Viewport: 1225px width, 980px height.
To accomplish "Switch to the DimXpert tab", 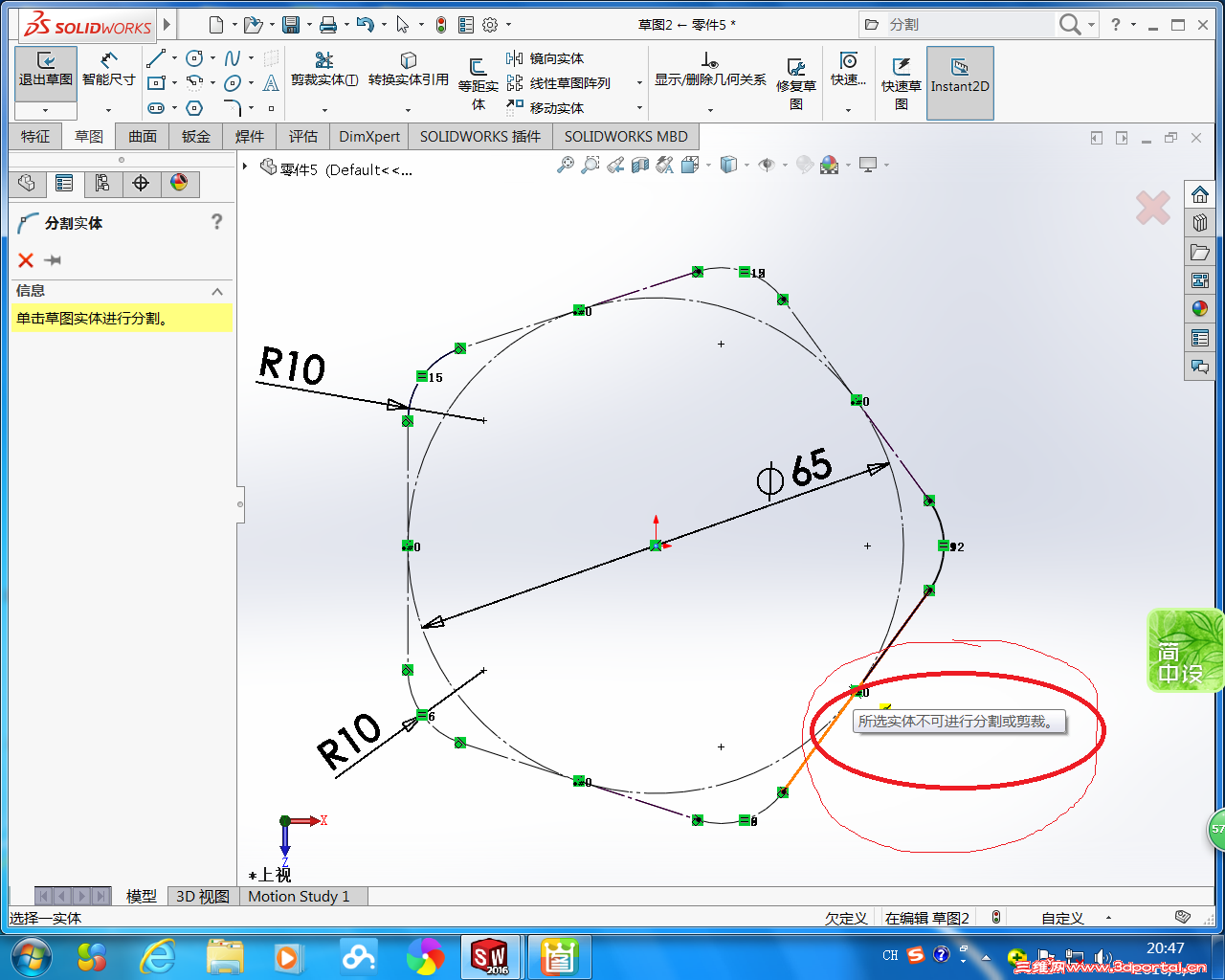I will coord(369,137).
